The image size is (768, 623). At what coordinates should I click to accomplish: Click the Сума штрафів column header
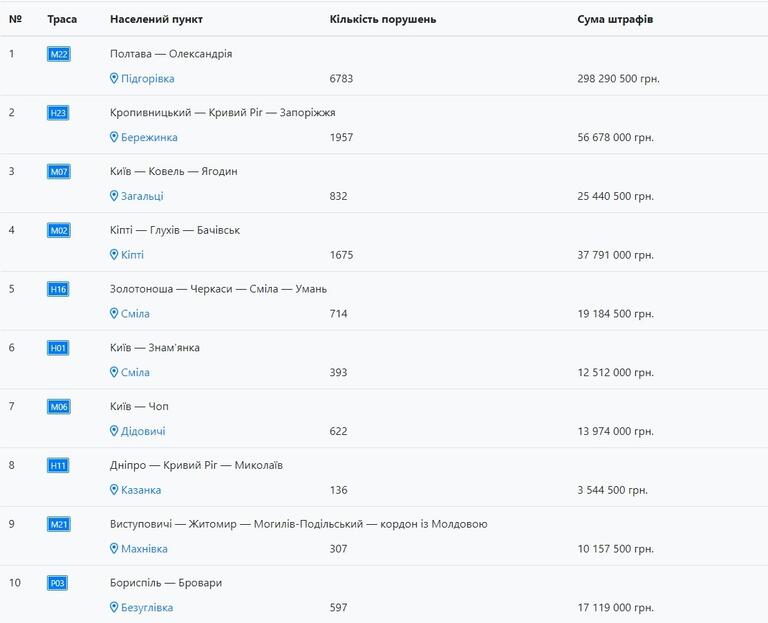[x=616, y=19]
